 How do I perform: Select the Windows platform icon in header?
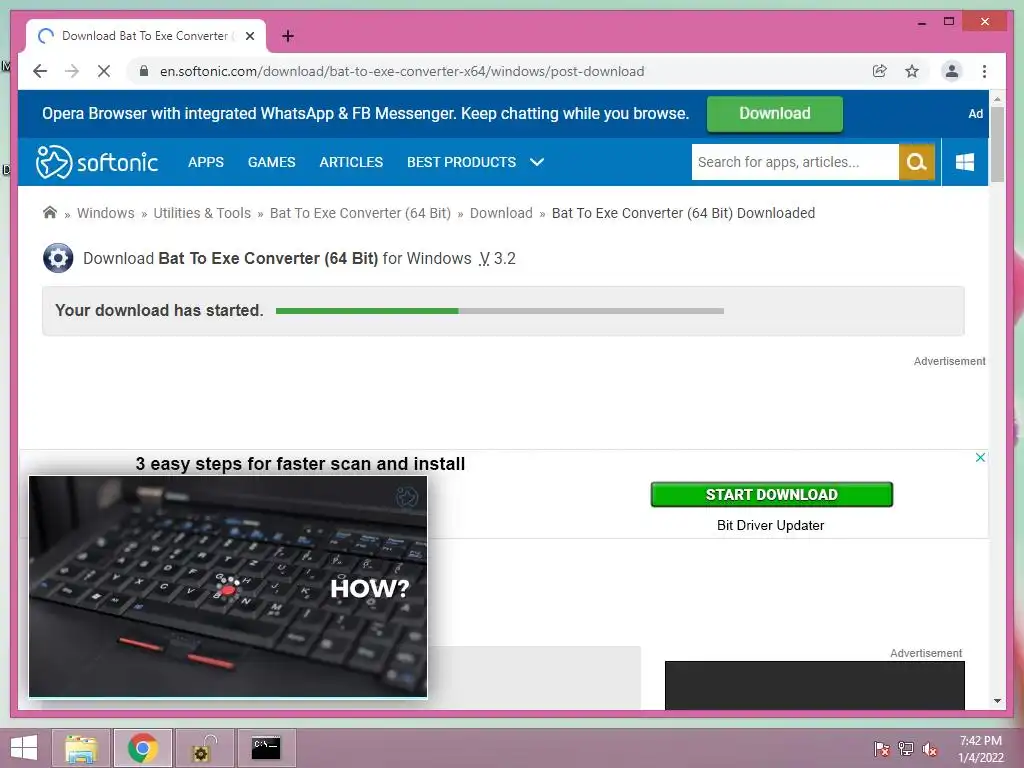965,162
